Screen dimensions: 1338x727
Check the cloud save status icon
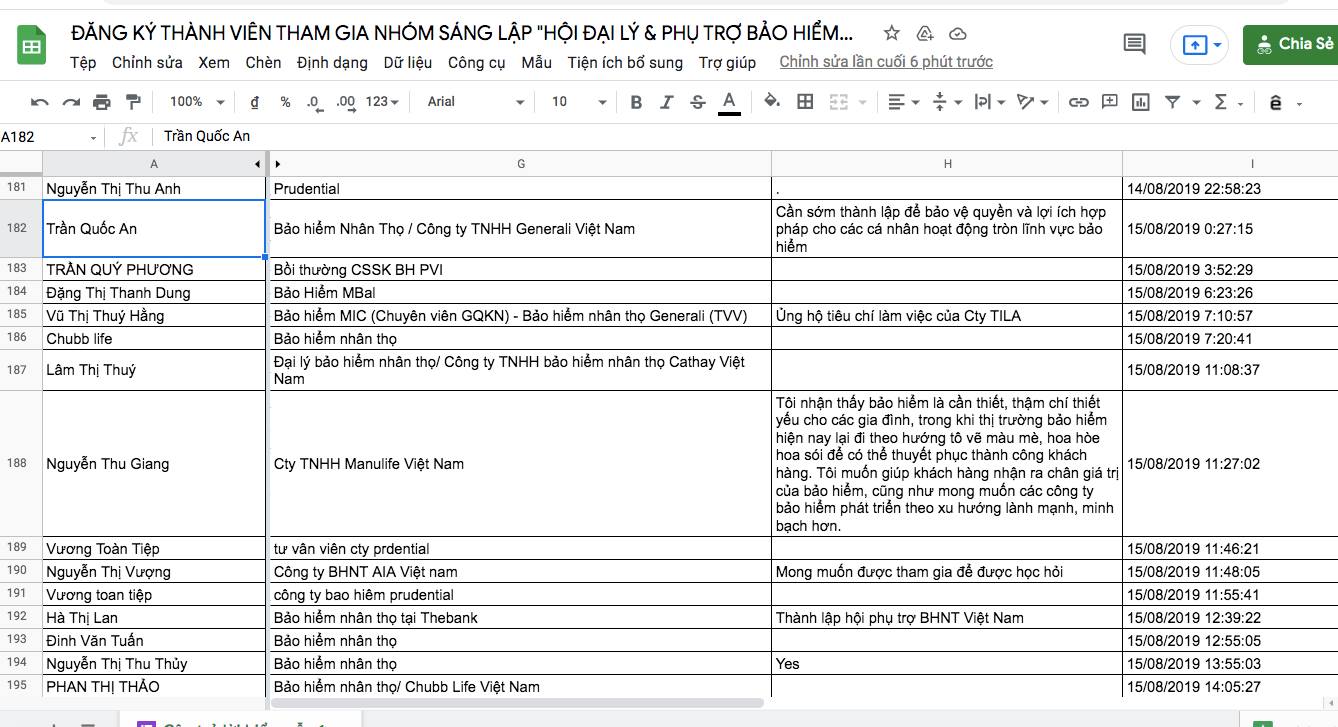957,33
